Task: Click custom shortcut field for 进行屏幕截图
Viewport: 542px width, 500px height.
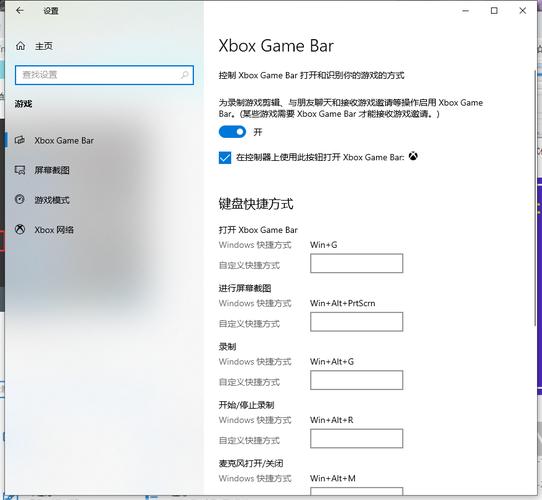Action: click(x=356, y=322)
